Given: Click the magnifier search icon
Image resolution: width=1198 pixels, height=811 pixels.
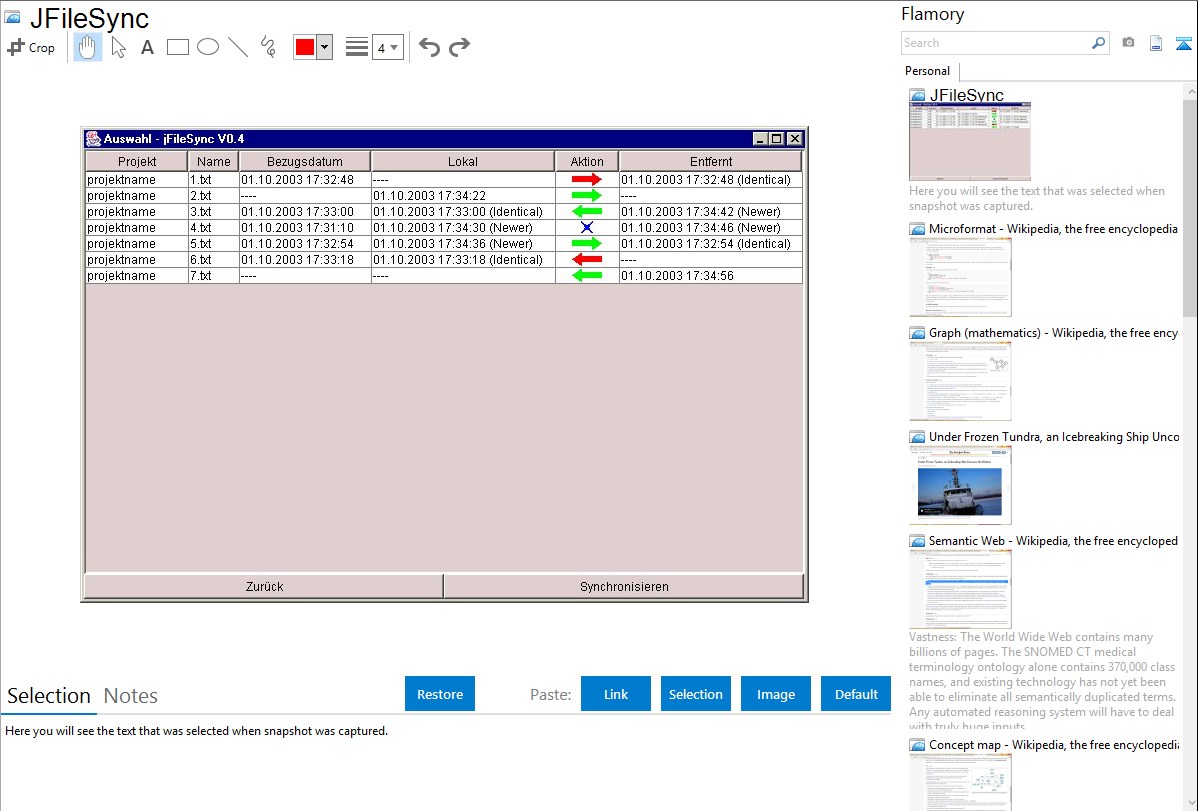Looking at the screenshot, I should click(x=1098, y=43).
